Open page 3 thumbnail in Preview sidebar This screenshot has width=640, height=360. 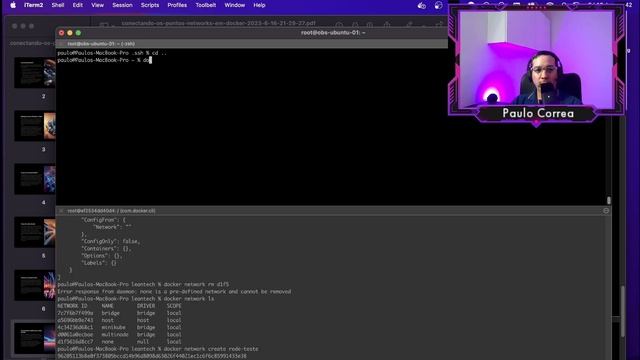click(x=35, y=126)
